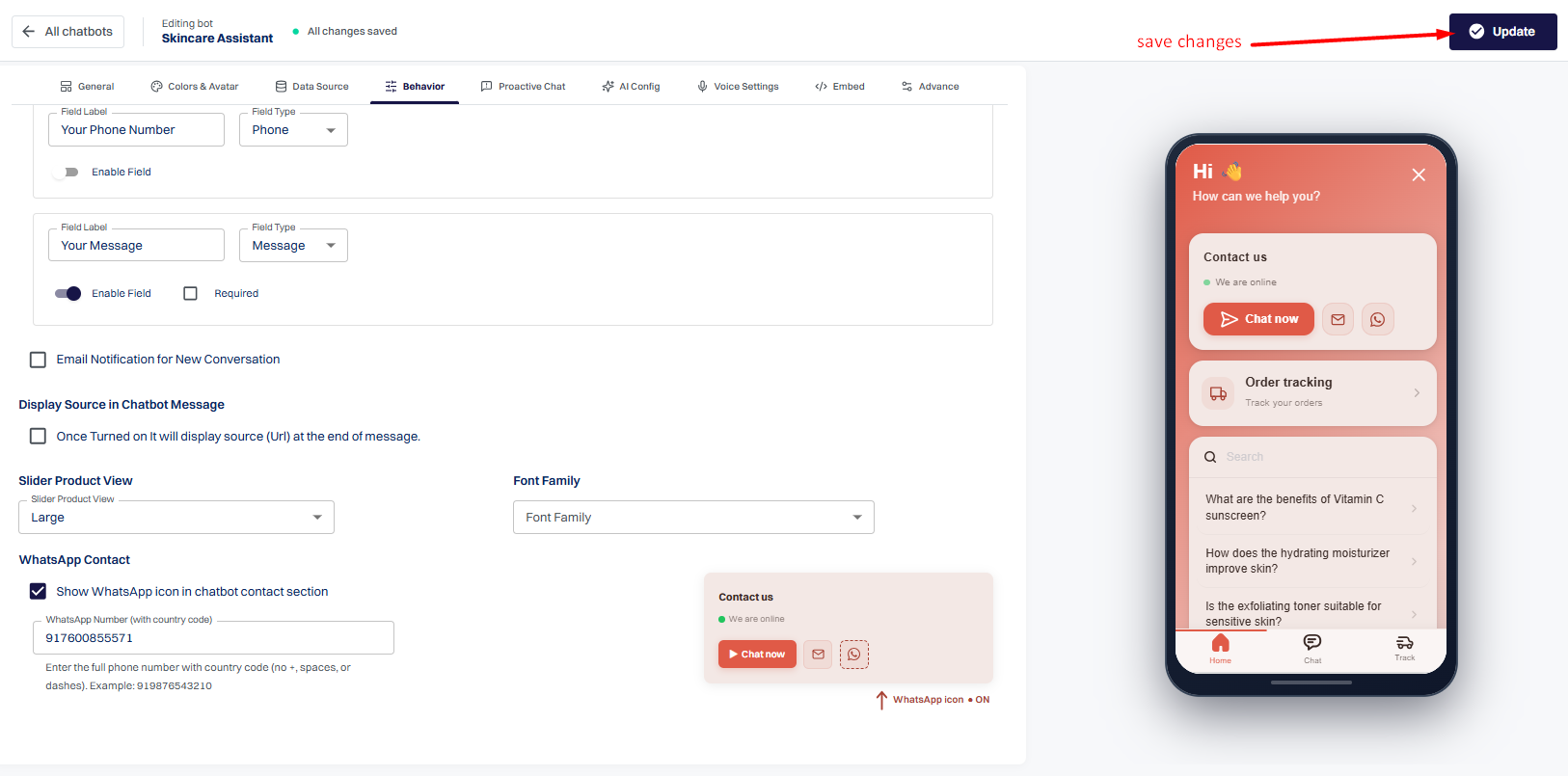
Task: Open the Voice Settings tab
Action: pos(738,87)
